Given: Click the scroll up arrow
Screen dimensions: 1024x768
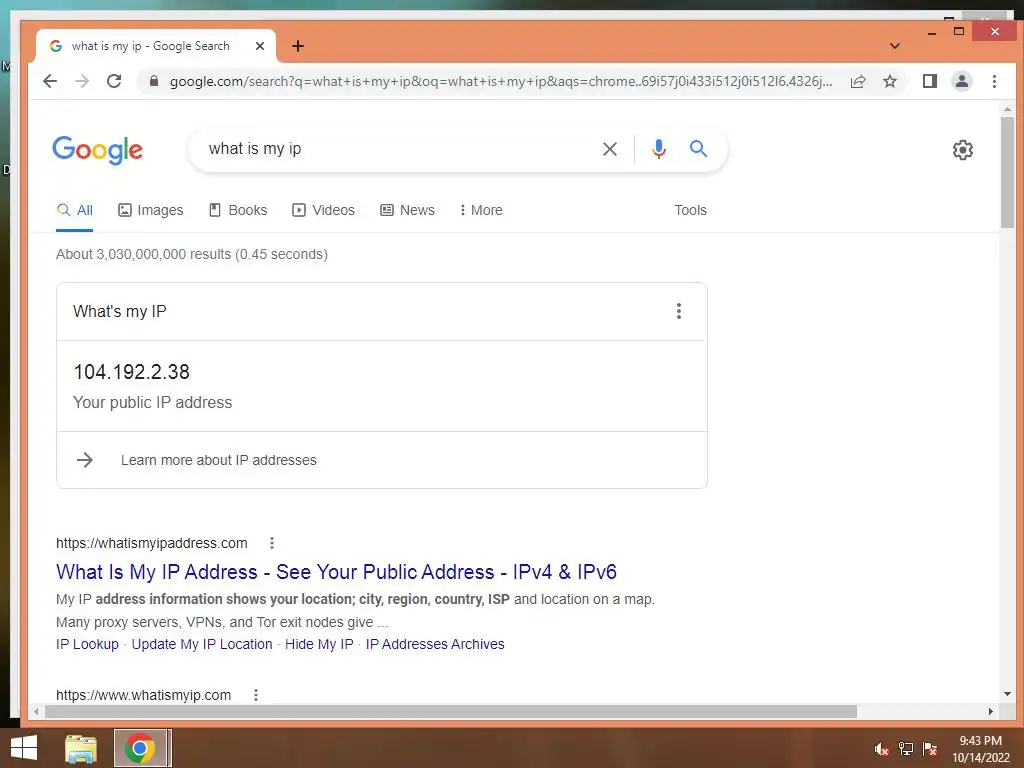Looking at the screenshot, I should pyautogui.click(x=1007, y=110).
